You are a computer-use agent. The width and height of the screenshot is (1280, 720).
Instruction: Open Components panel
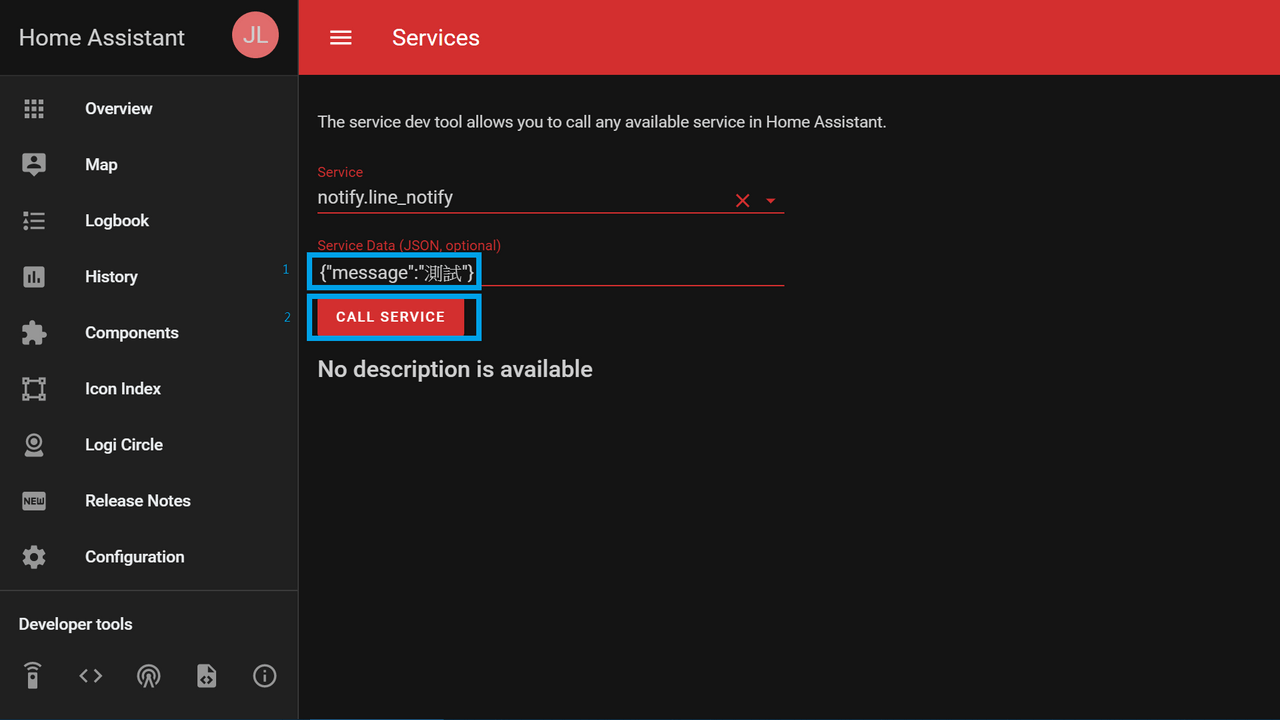(149, 333)
